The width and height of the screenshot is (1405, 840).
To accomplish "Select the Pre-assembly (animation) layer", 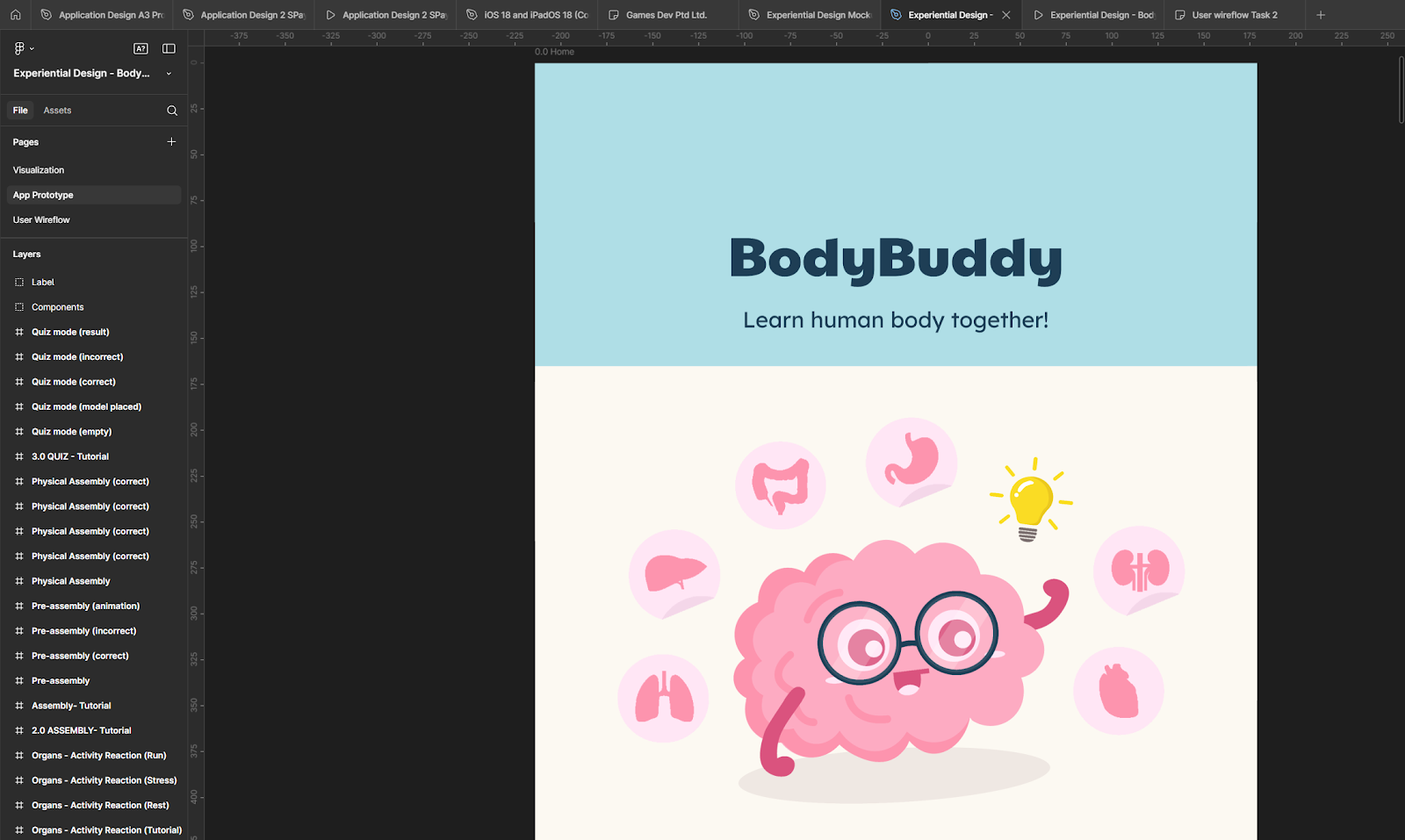I will (85, 607).
